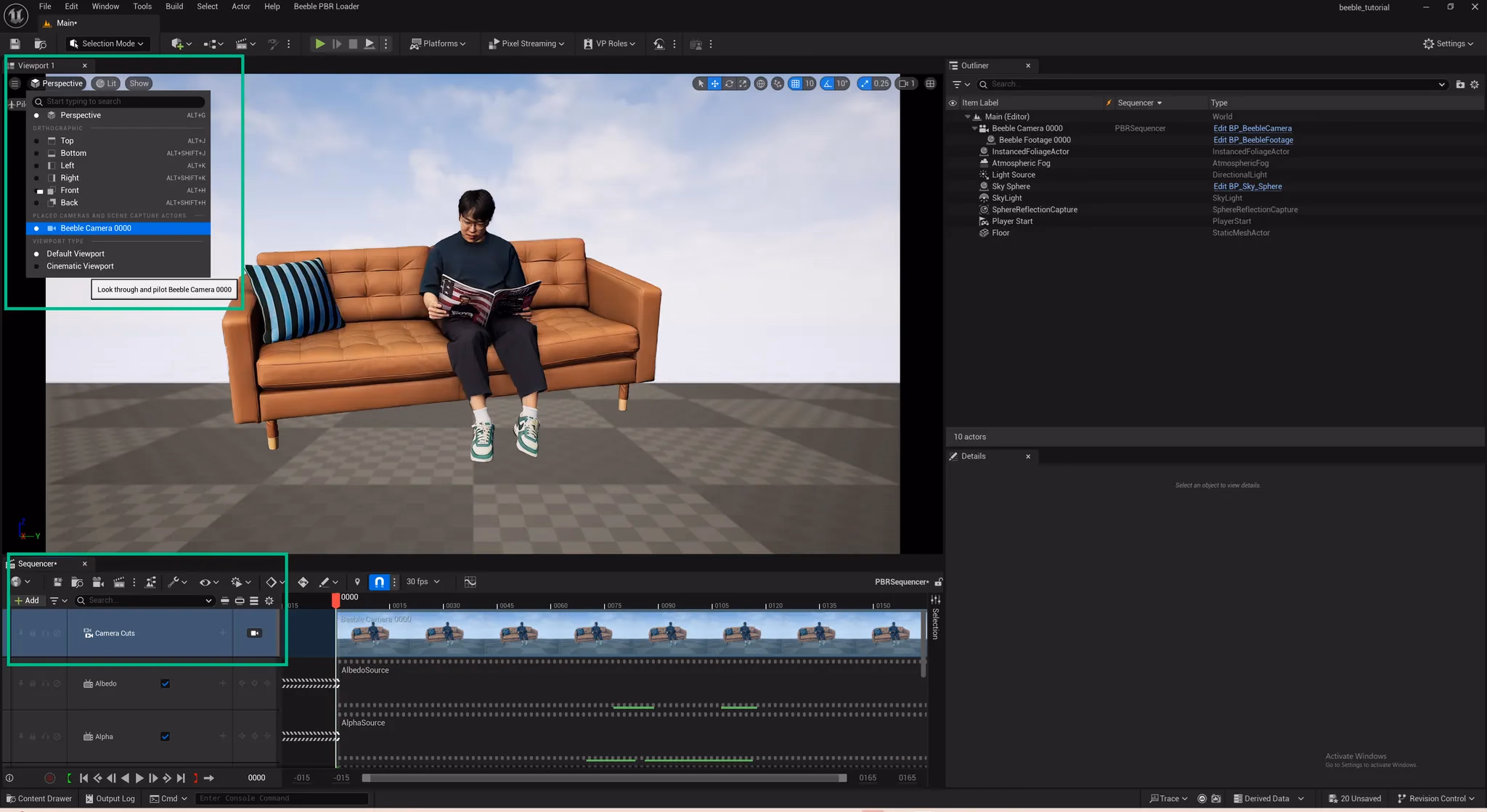Open Outliner settings gear icon
Screen dimensions: 1487x812
point(1475,85)
